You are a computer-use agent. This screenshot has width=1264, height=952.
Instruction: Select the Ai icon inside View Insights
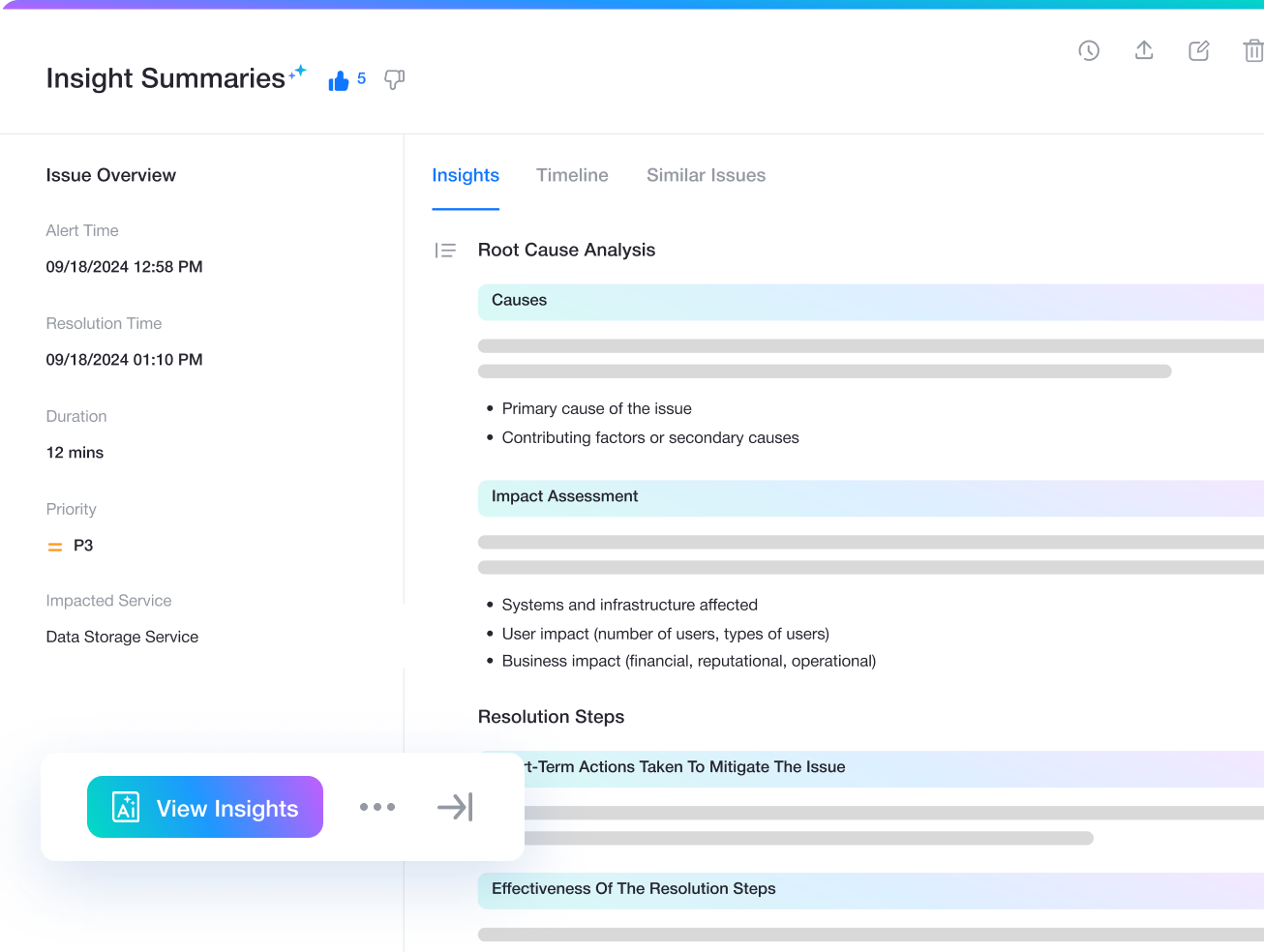coord(126,806)
